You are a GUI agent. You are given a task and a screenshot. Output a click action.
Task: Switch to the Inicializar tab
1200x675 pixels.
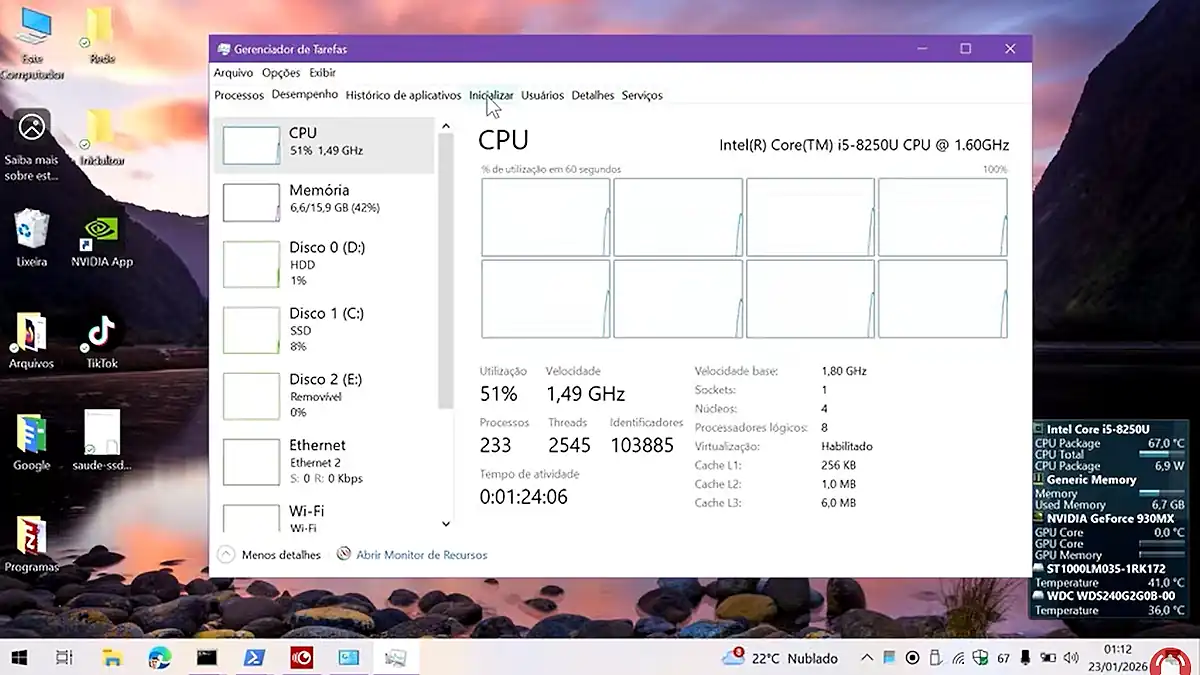(x=491, y=95)
